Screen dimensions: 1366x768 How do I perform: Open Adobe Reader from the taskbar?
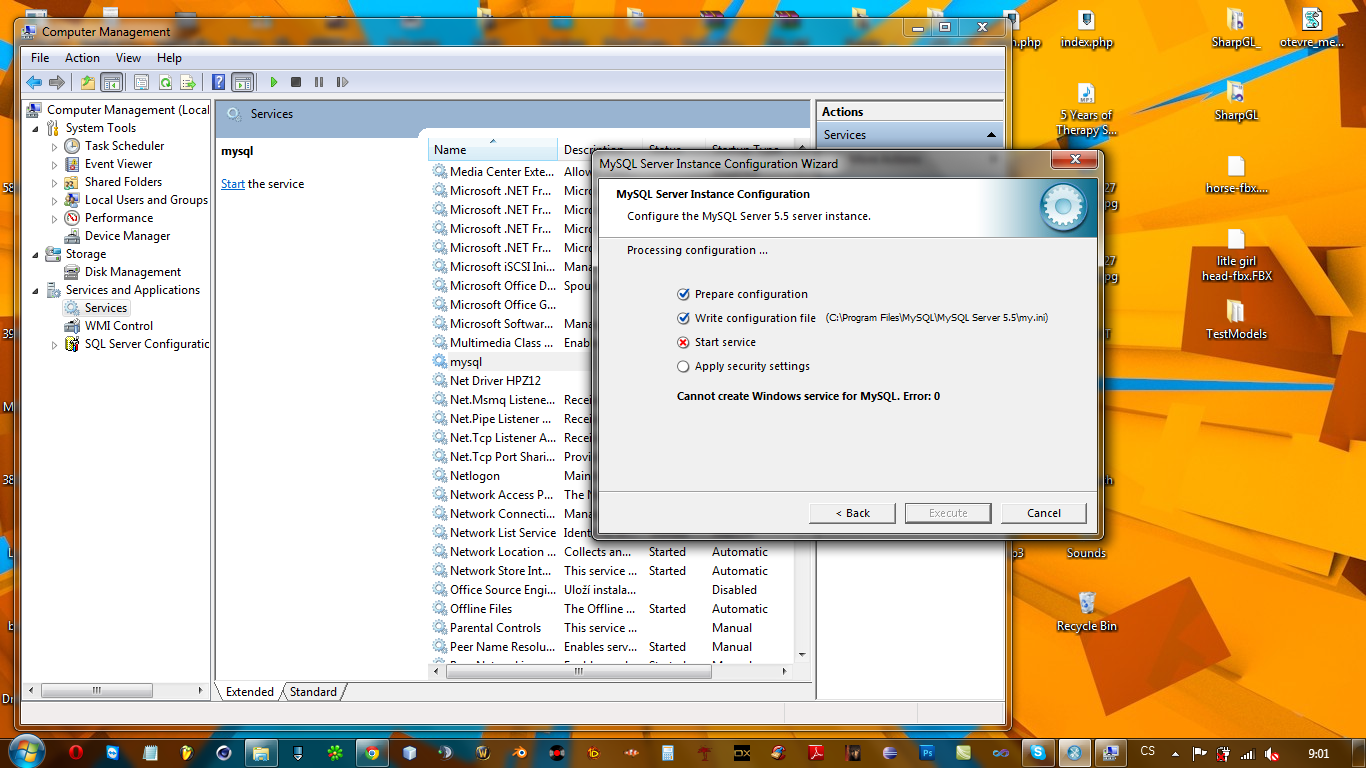pos(816,752)
